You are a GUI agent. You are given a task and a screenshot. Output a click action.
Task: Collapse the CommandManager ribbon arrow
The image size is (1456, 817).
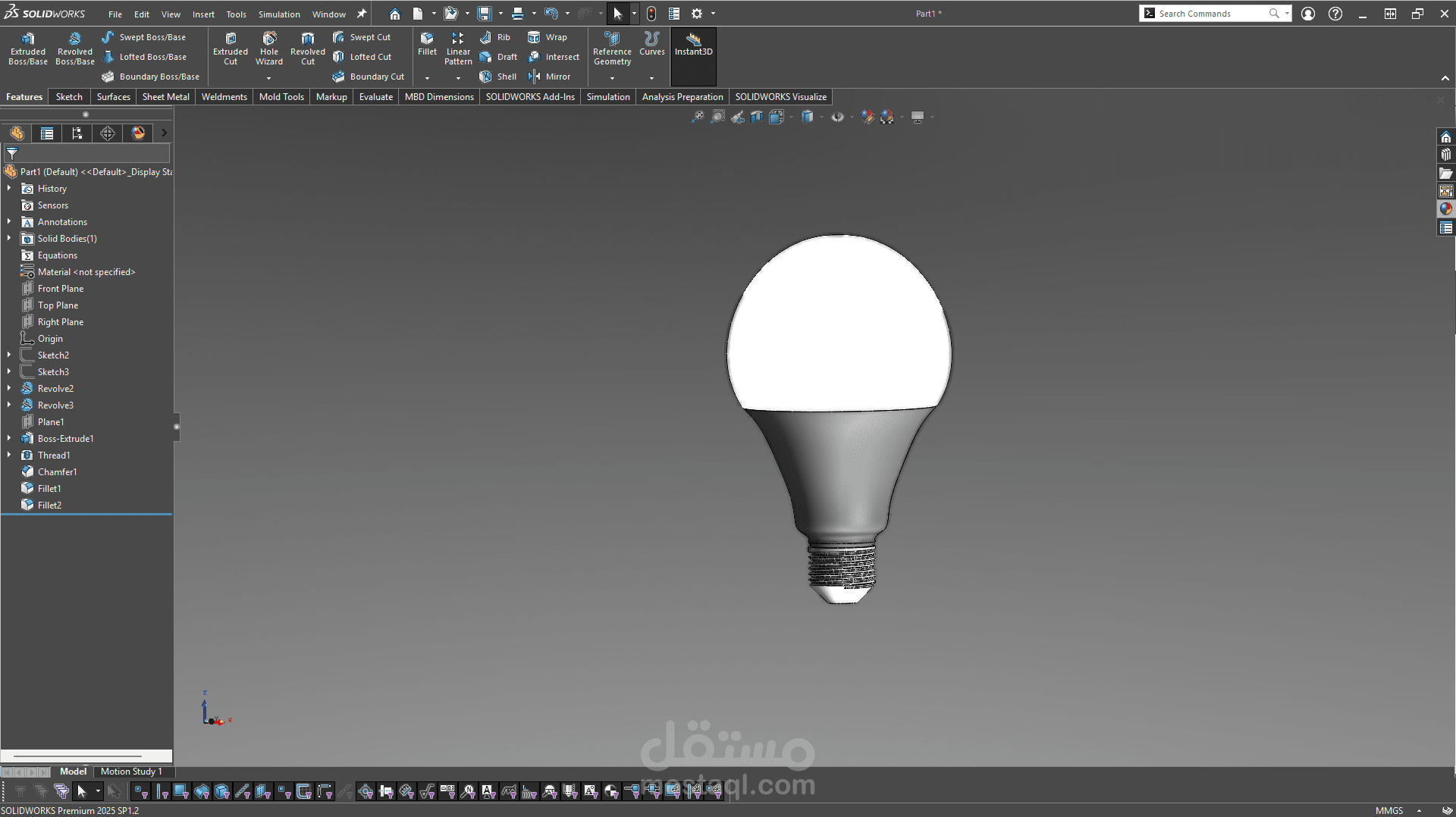pos(1445,78)
